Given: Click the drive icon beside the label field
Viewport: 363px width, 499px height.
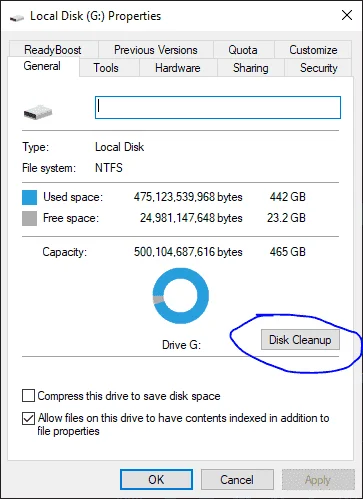Looking at the screenshot, I should pyautogui.click(x=38, y=112).
